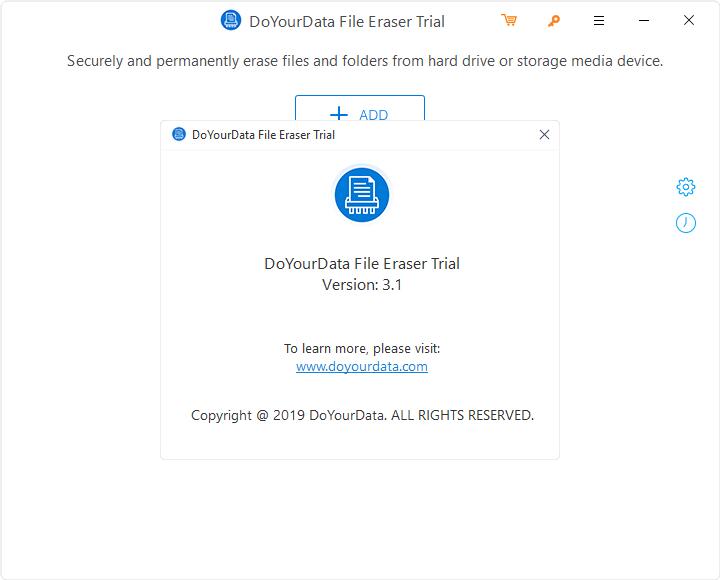
Task: Open erase history clock icon
Action: point(686,223)
